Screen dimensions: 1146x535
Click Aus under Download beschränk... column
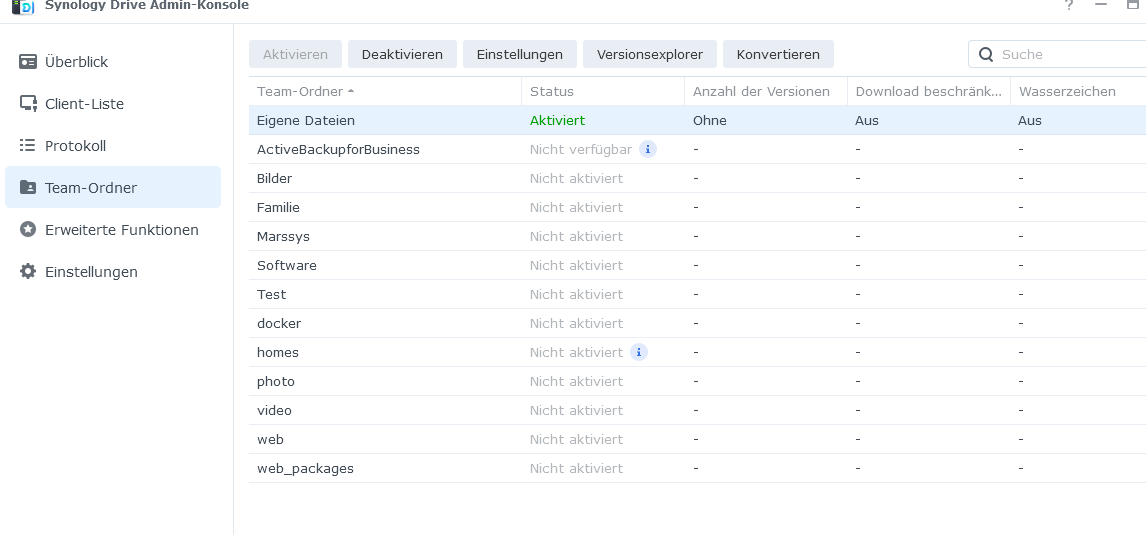[867, 121]
